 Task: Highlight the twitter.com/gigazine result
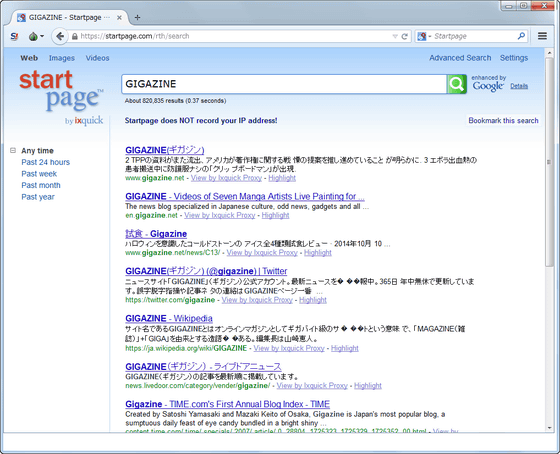click(313, 300)
